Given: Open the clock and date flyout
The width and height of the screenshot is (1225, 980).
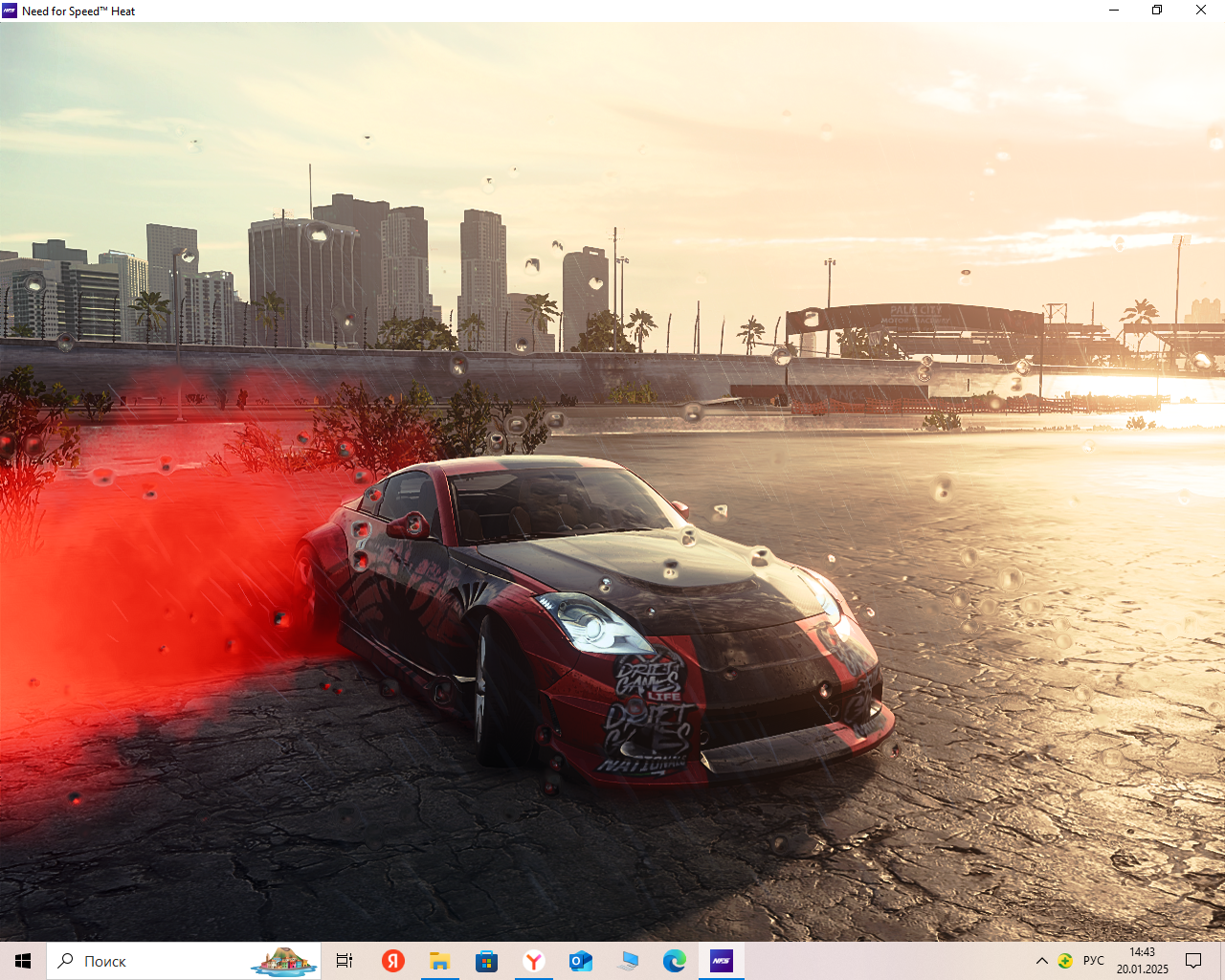Looking at the screenshot, I should coord(1142,961).
